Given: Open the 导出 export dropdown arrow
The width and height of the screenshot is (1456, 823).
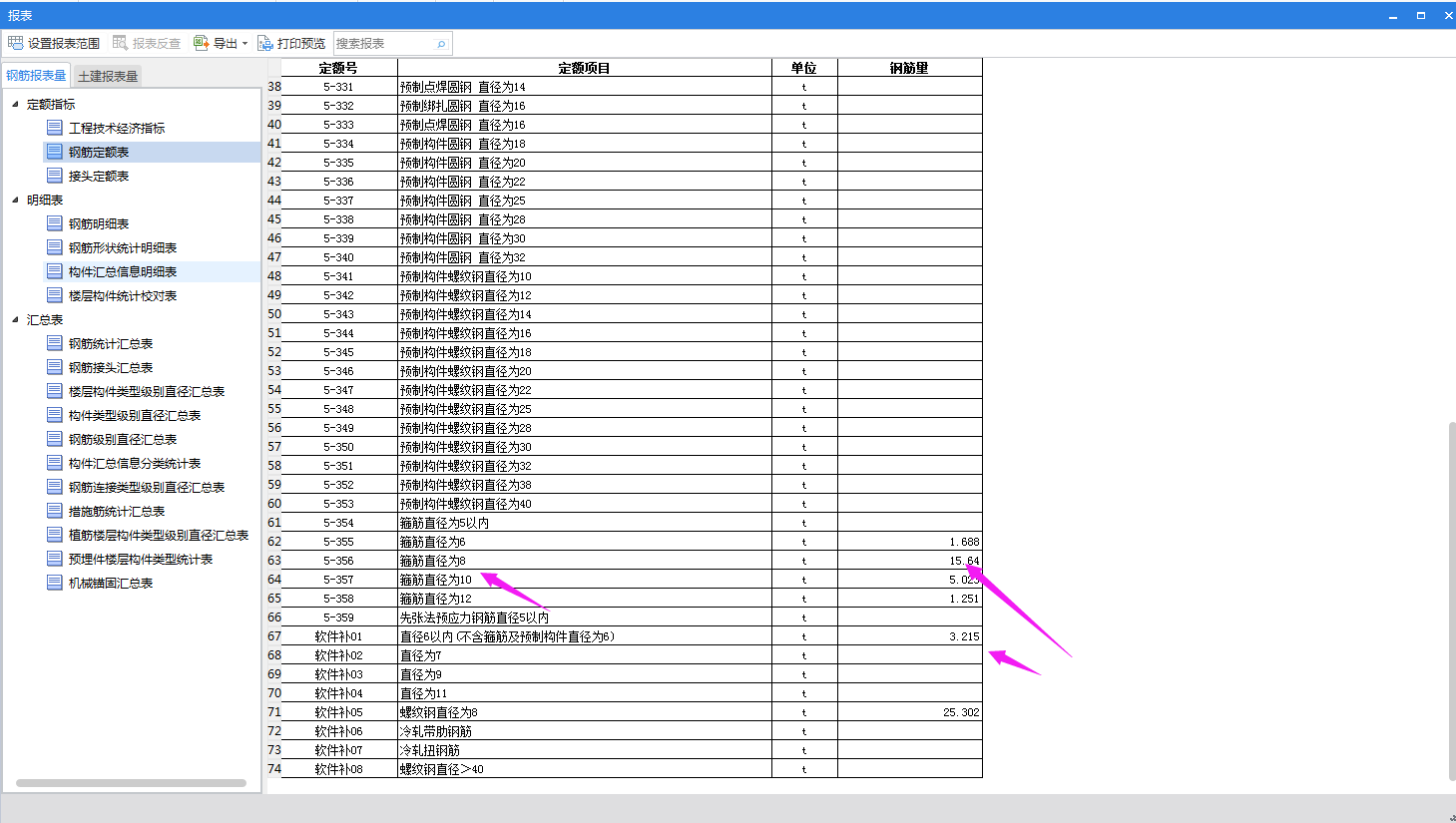Looking at the screenshot, I should coord(244,44).
